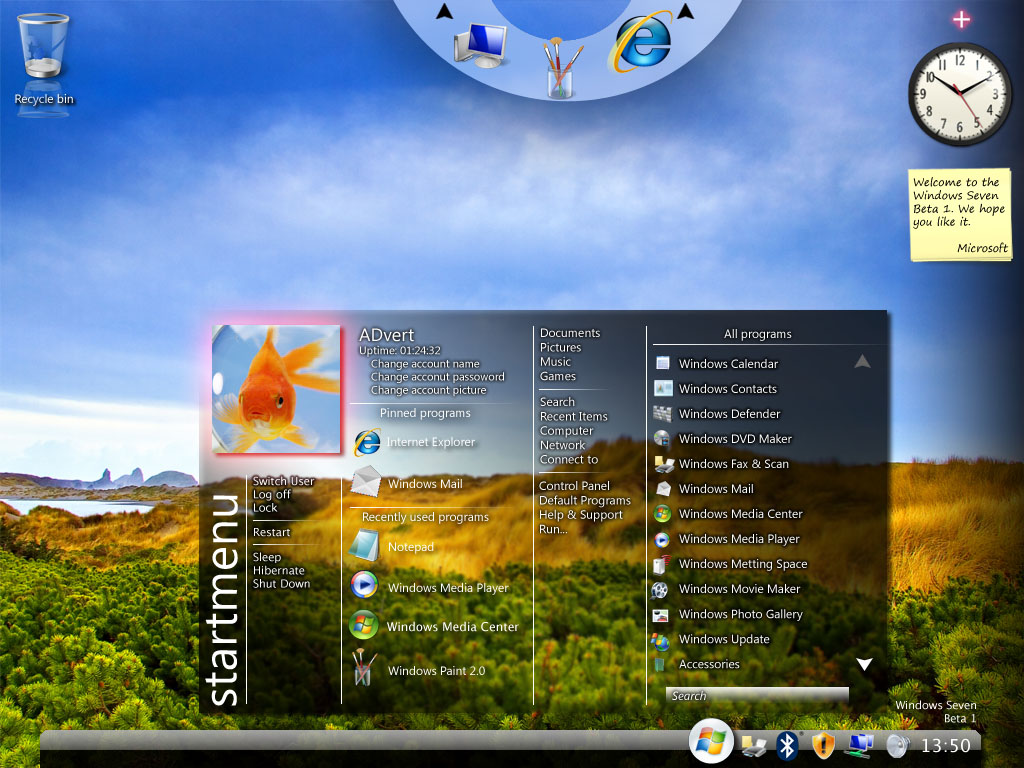1024x768 pixels.
Task: Choose Log off
Action: pos(272,494)
